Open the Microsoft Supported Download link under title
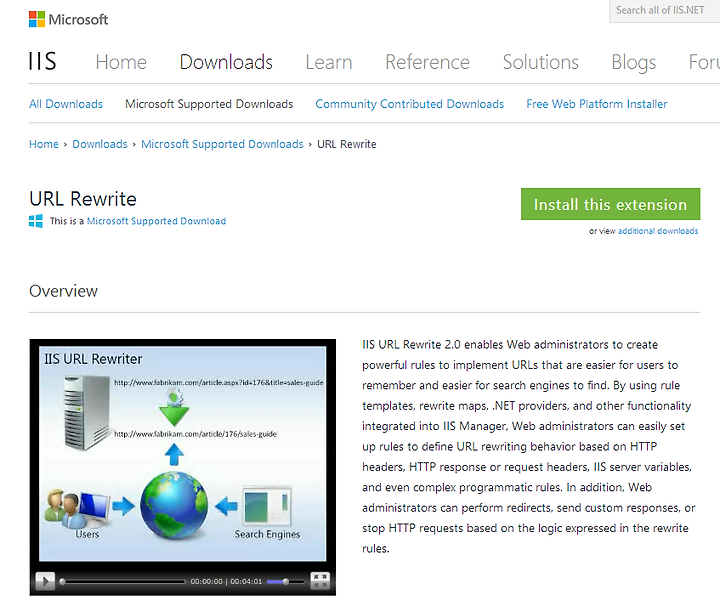 click(157, 221)
